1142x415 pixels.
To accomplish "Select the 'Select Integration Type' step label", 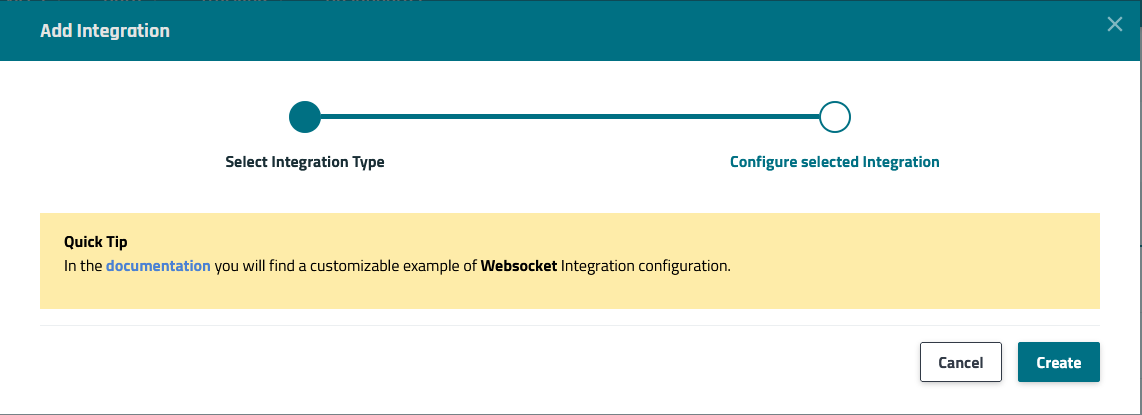I will click(x=305, y=162).
